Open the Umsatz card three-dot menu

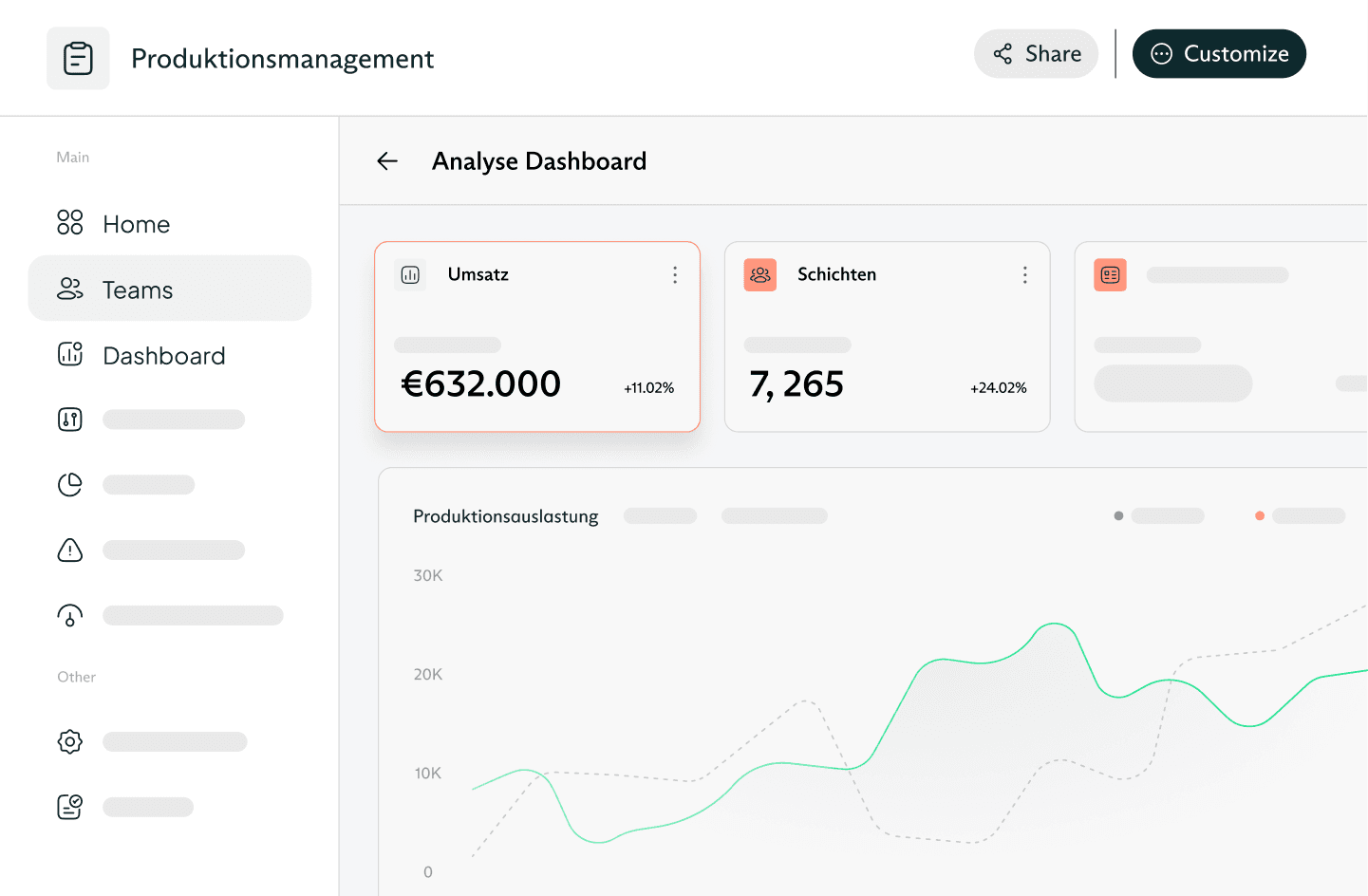click(675, 275)
